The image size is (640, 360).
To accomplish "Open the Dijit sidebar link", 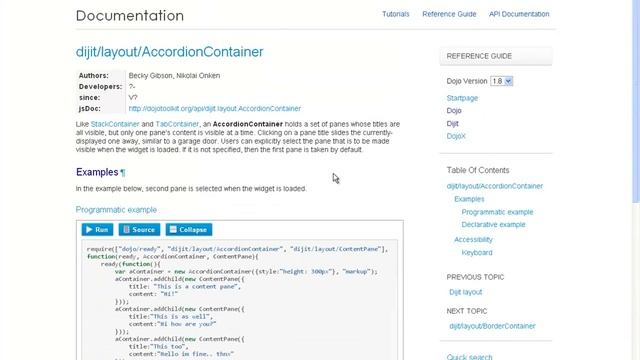I will pyautogui.click(x=452, y=123).
